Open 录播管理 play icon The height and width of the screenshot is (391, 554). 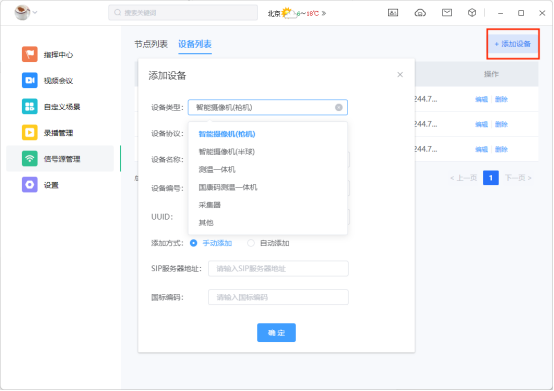(x=30, y=132)
